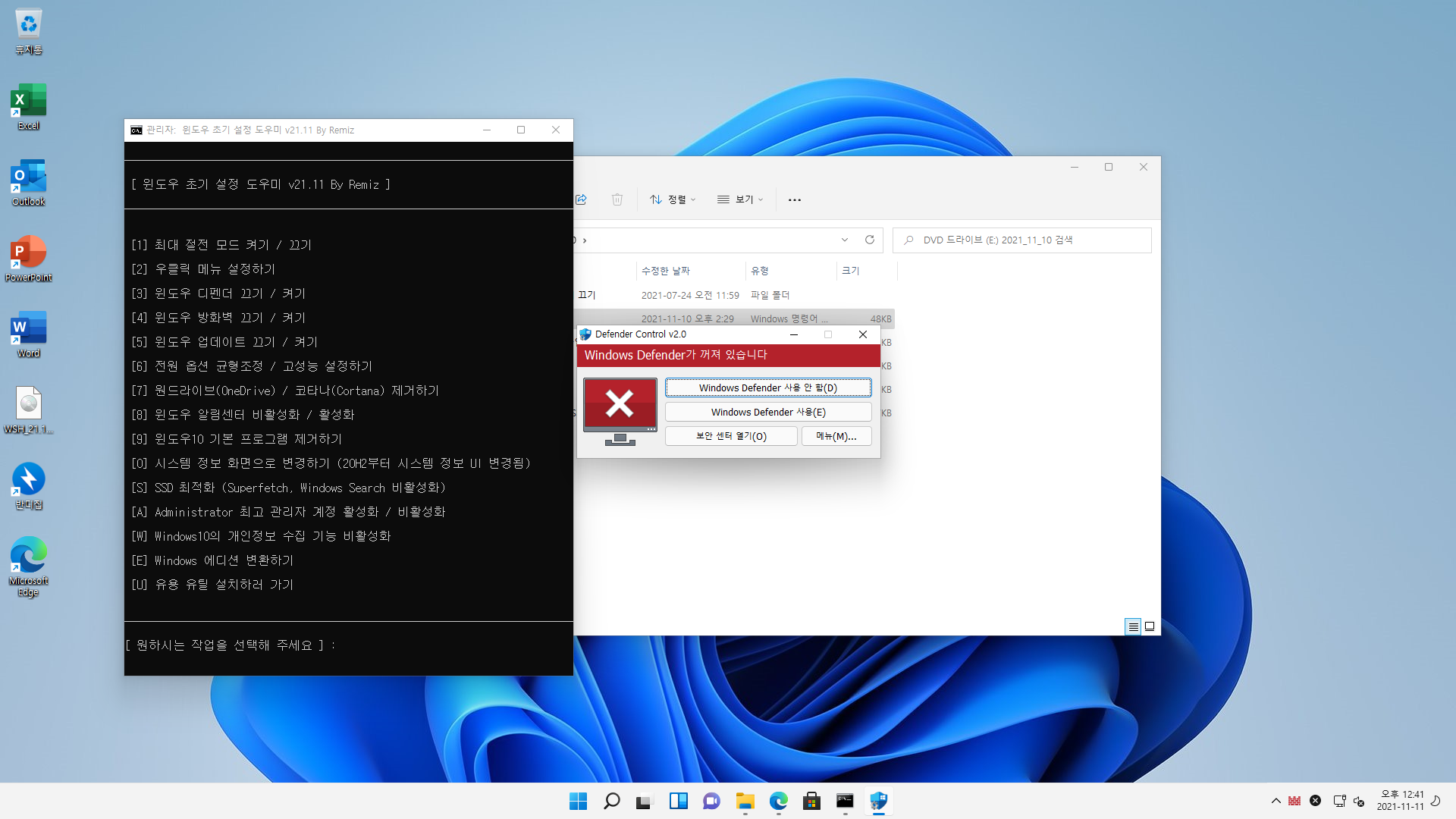
Task: Open the volume tray icon
Action: pyautogui.click(x=1359, y=801)
